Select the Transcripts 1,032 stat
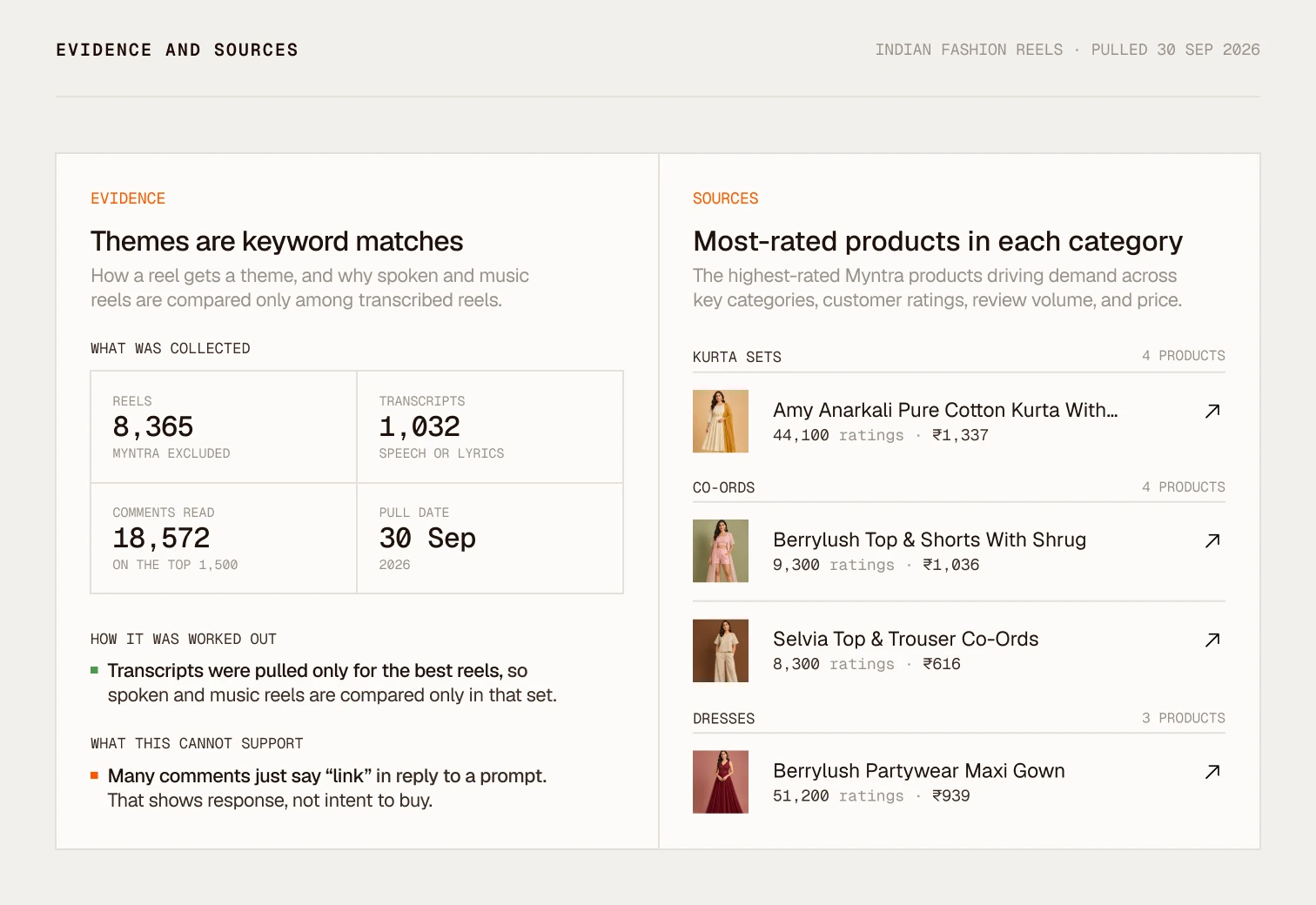Screen dimensions: 1316x905 (x=490, y=427)
